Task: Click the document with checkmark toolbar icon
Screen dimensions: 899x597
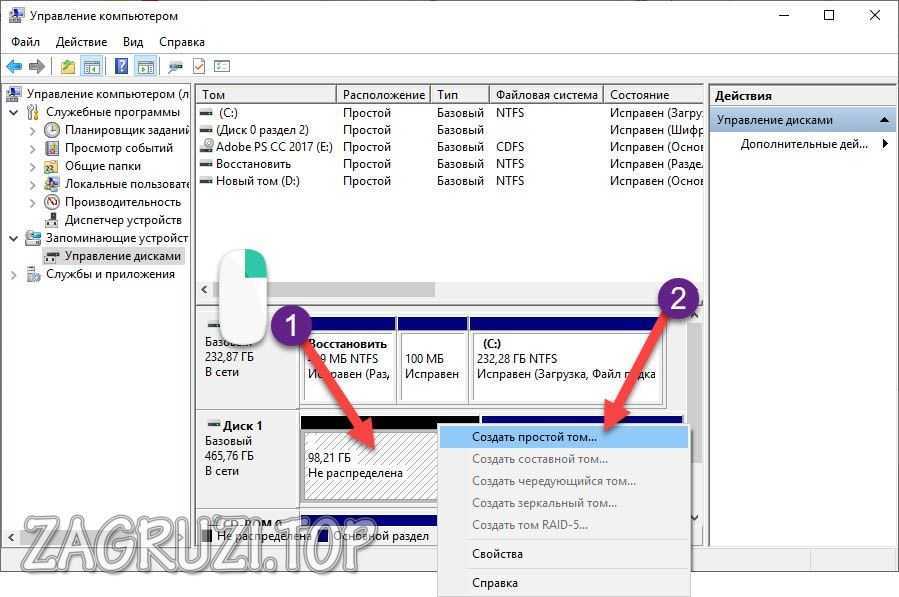Action: click(199, 67)
